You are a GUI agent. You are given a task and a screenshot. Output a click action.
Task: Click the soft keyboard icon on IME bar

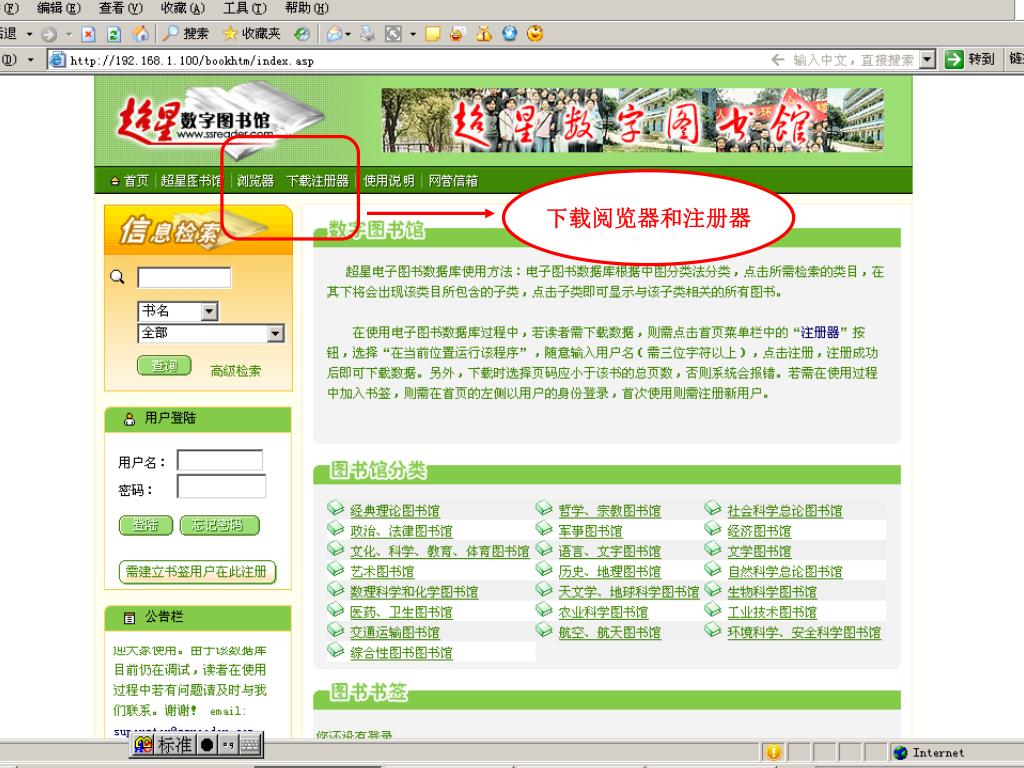[249, 744]
